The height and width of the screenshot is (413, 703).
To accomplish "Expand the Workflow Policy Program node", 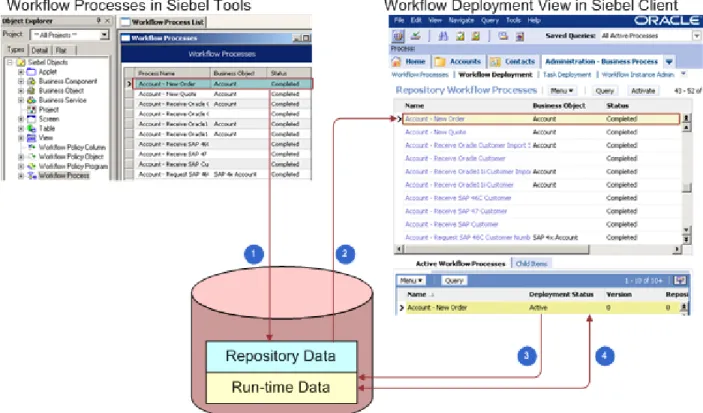I will (x=21, y=166).
